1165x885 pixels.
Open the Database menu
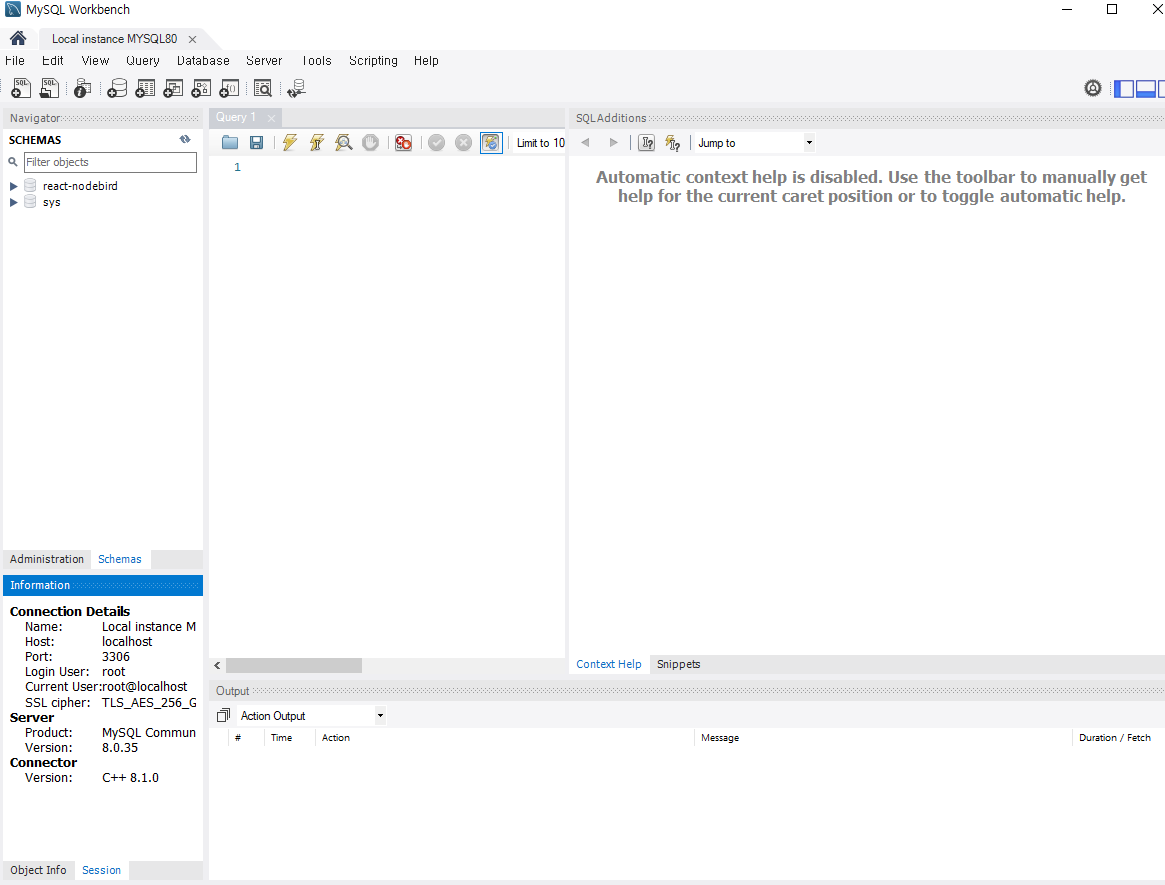click(x=203, y=61)
